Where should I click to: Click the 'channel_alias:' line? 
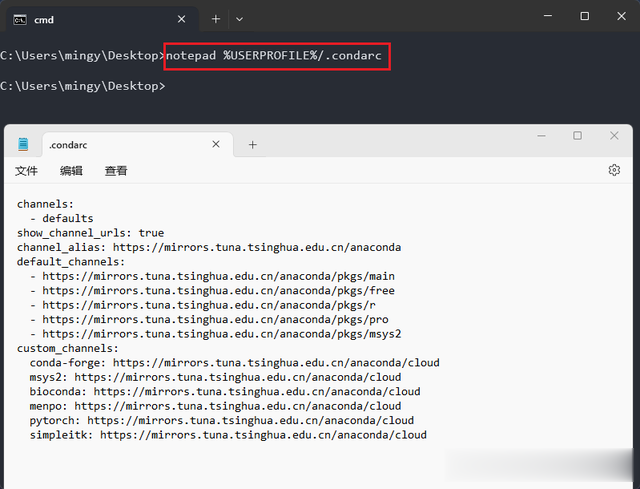coord(209,247)
